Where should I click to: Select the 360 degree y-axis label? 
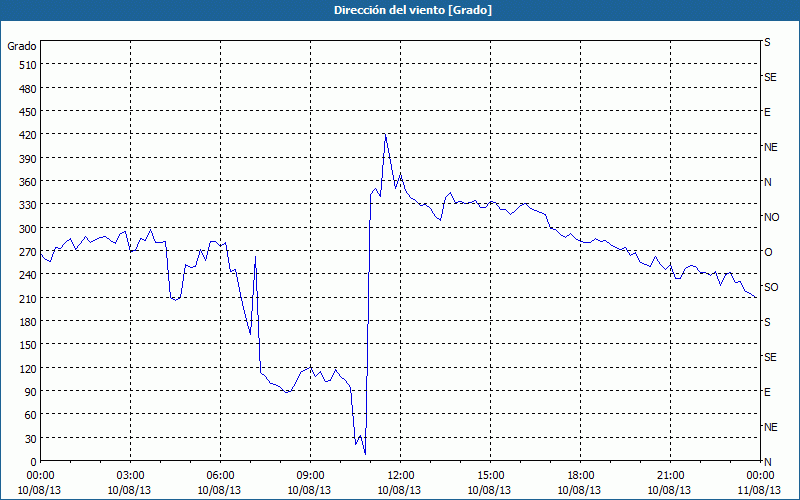28,182
